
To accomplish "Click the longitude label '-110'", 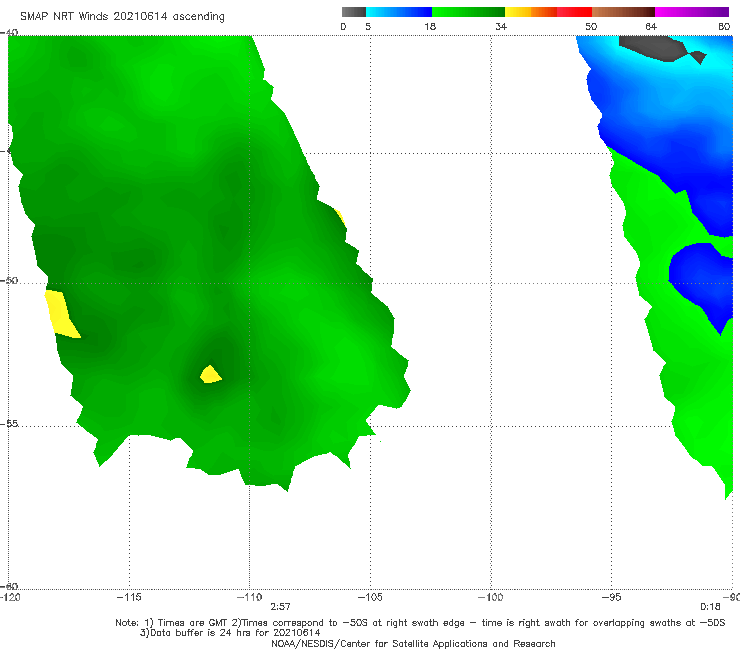I will pos(249,597).
